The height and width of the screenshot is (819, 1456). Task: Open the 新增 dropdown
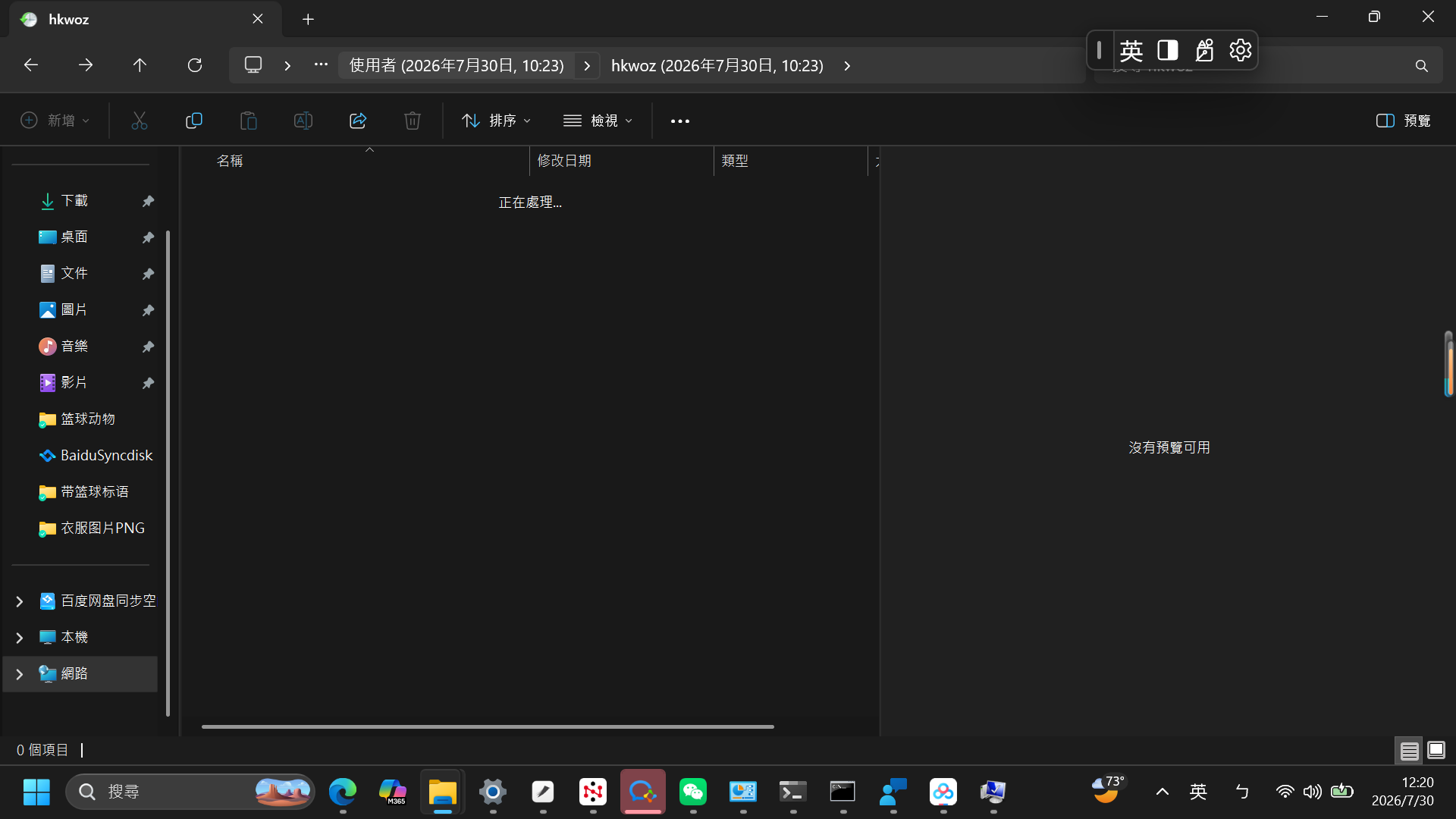(55, 121)
